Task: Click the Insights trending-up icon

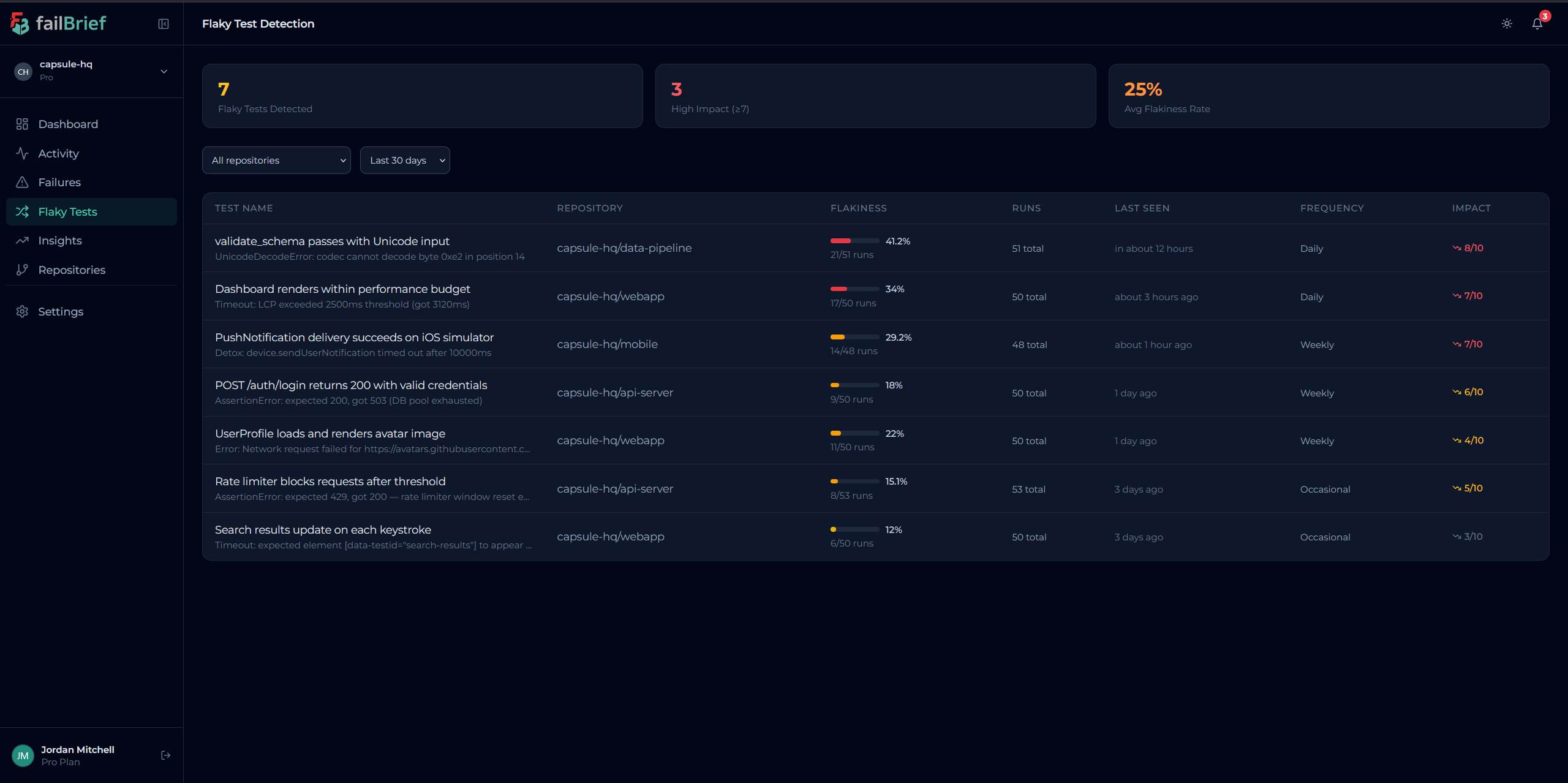Action: pyautogui.click(x=22, y=240)
